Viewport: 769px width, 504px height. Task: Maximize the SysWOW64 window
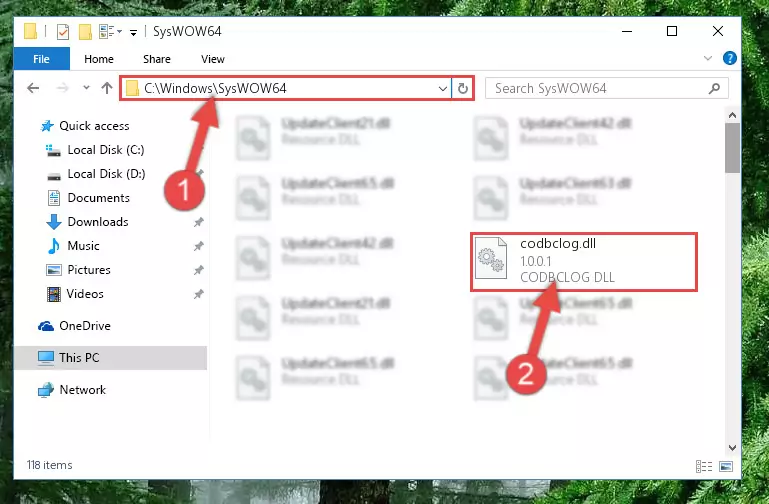point(672,31)
